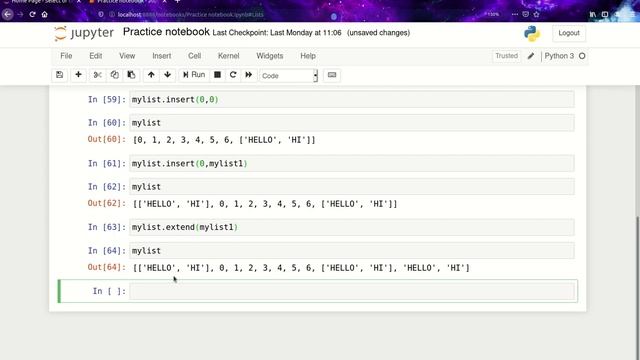Screen dimensions: 640x360
Task: Click the browser address bar URL
Action: pyautogui.click(x=191, y=15)
